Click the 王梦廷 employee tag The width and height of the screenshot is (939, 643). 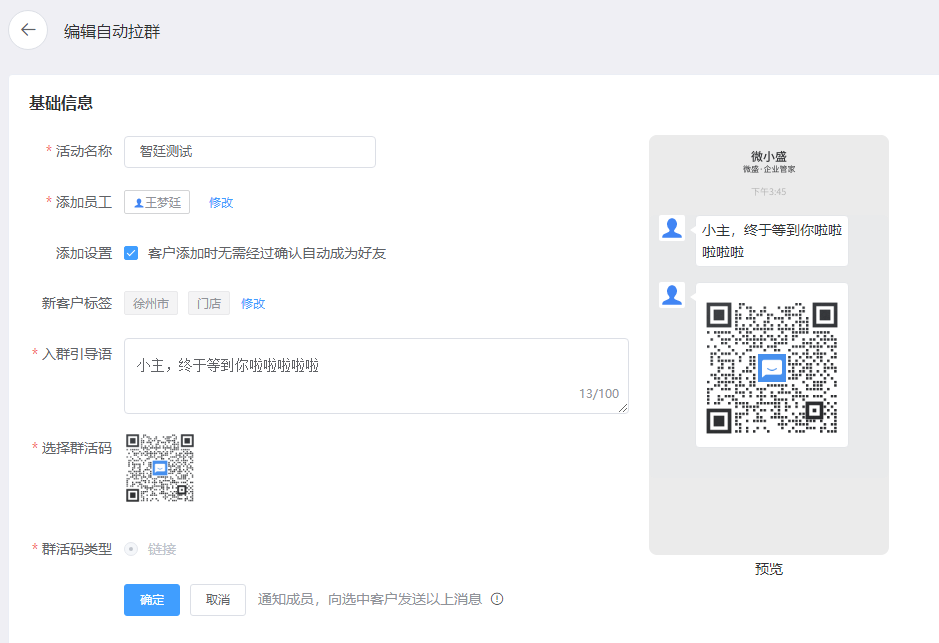(157, 202)
